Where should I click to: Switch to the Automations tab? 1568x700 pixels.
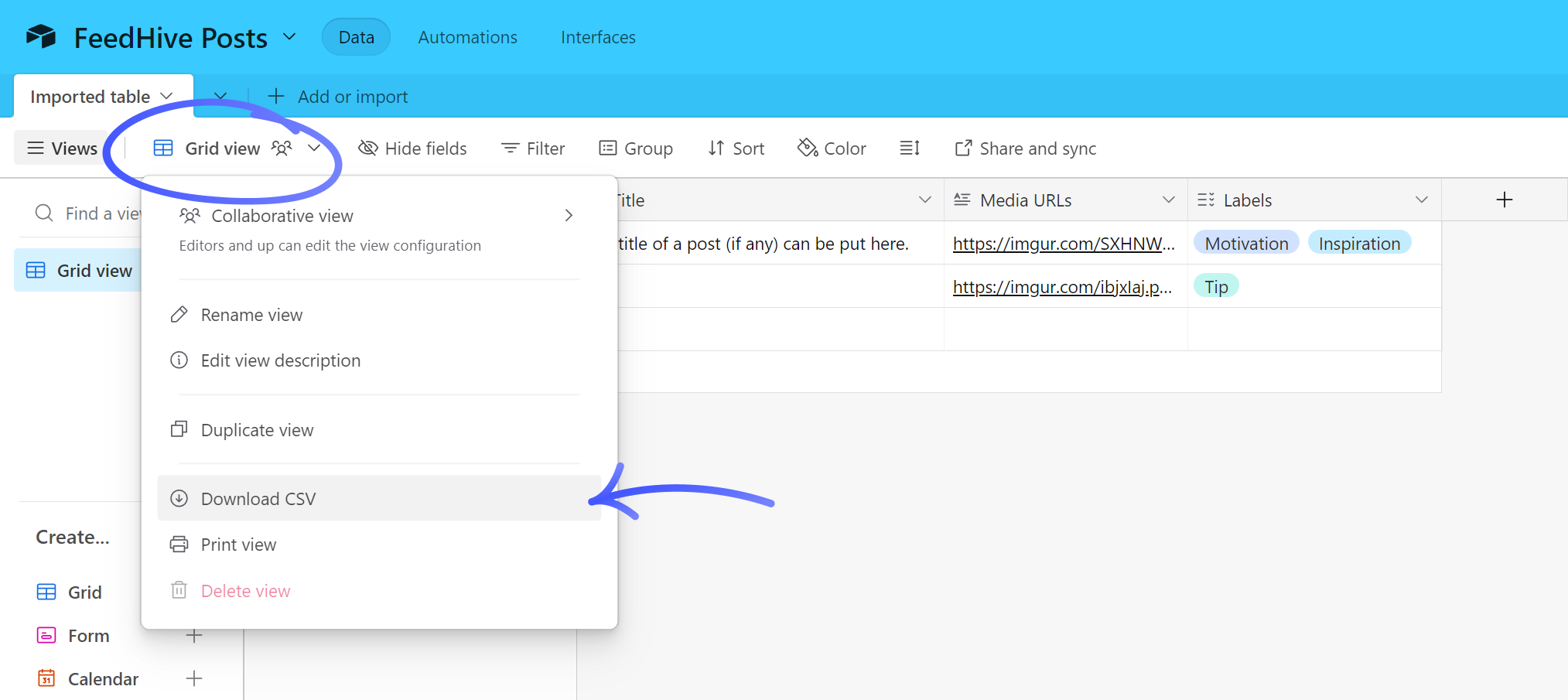pos(467,37)
